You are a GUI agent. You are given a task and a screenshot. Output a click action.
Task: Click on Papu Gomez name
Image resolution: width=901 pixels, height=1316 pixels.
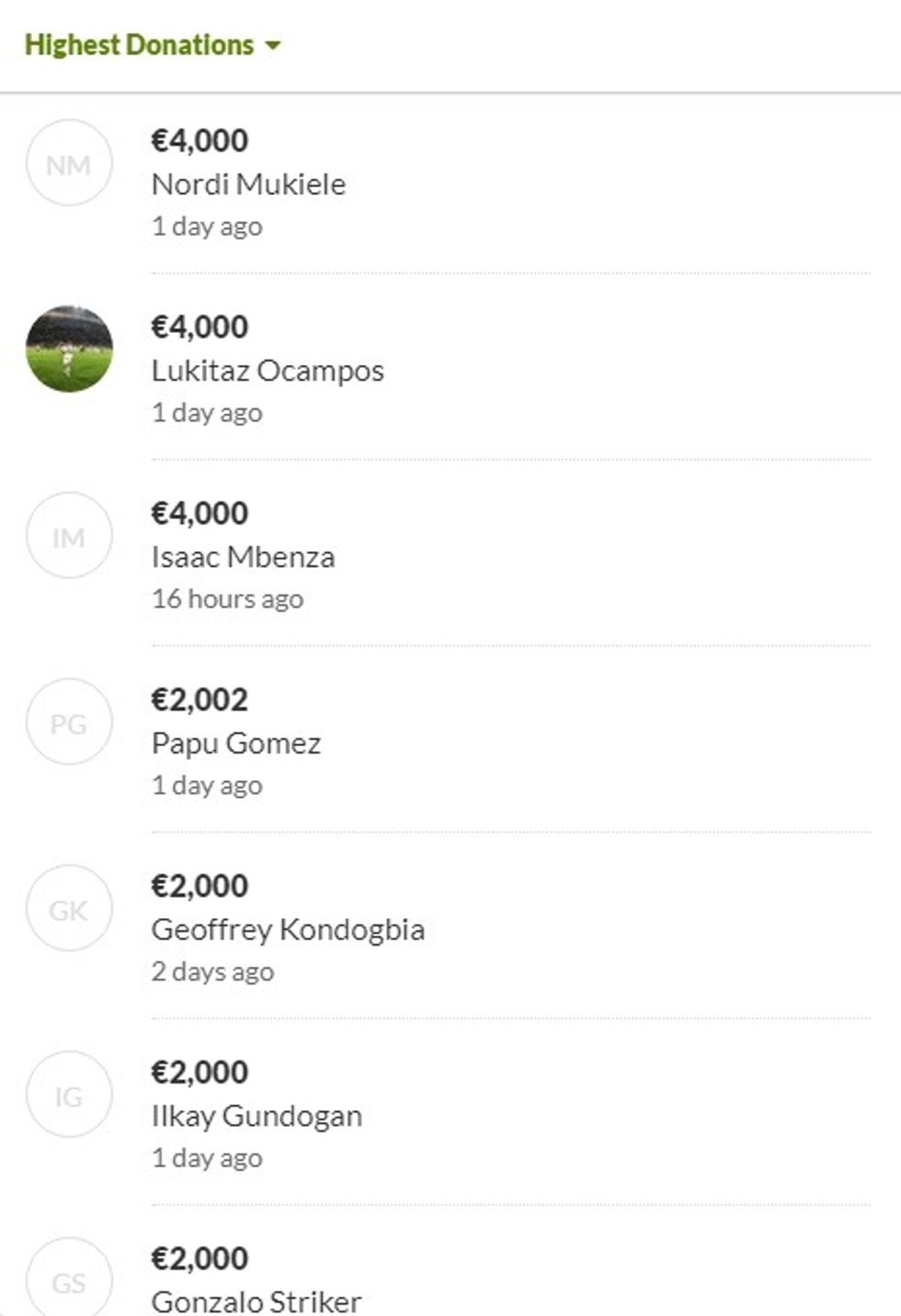point(236,743)
